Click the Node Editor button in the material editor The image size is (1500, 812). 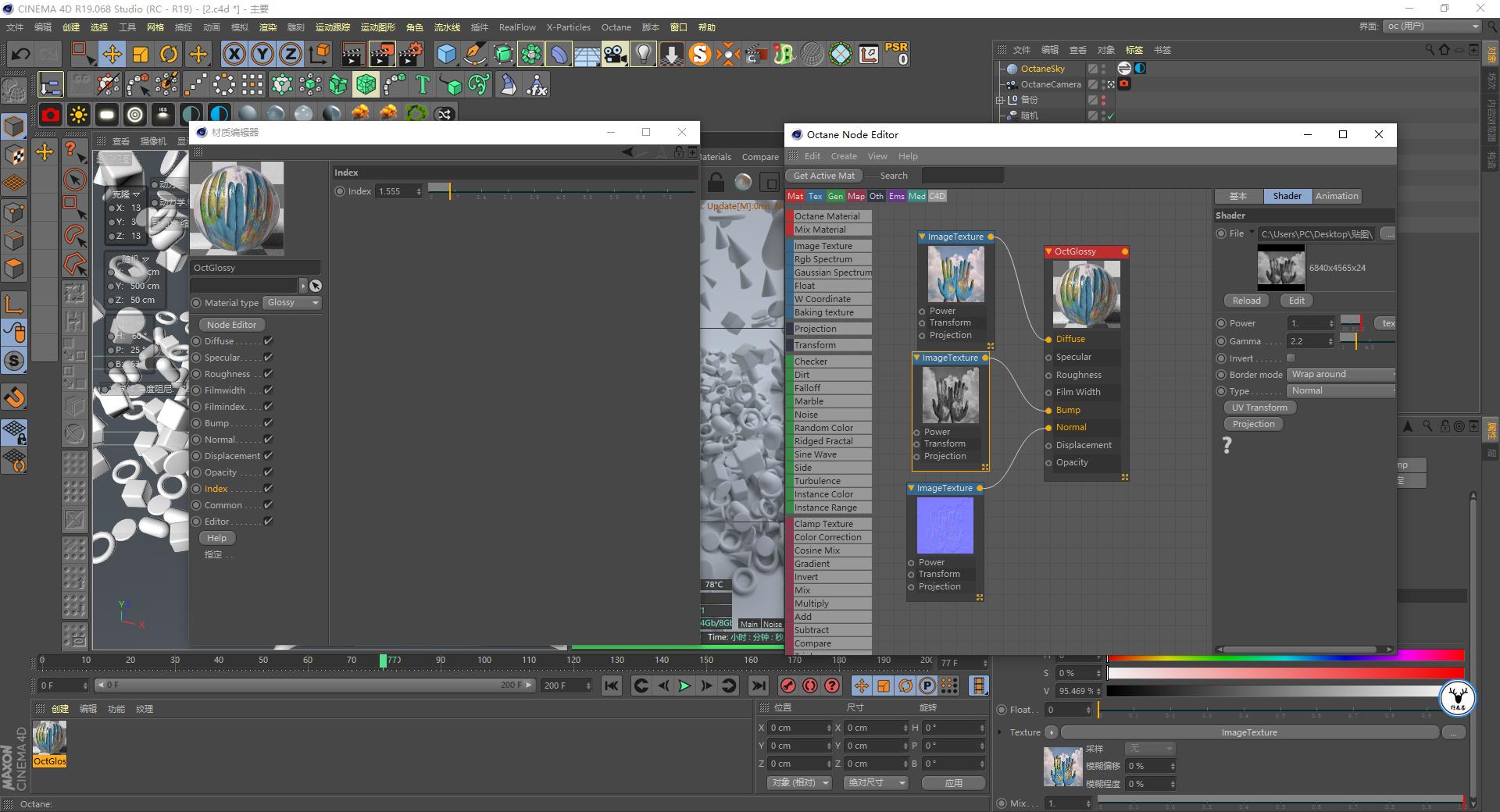coord(231,324)
